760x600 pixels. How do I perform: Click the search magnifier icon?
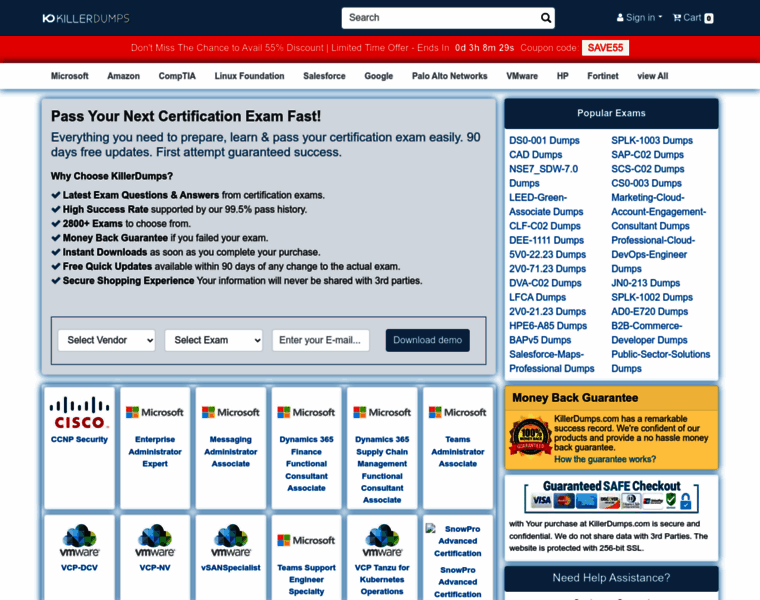[x=546, y=18]
